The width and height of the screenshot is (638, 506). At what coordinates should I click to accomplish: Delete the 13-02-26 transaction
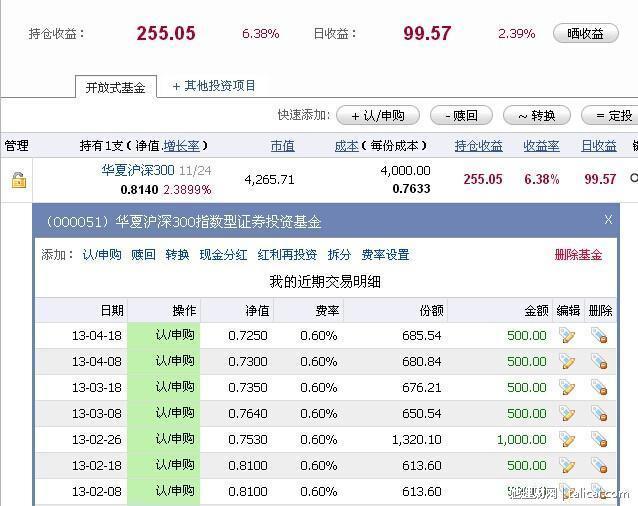(x=599, y=440)
